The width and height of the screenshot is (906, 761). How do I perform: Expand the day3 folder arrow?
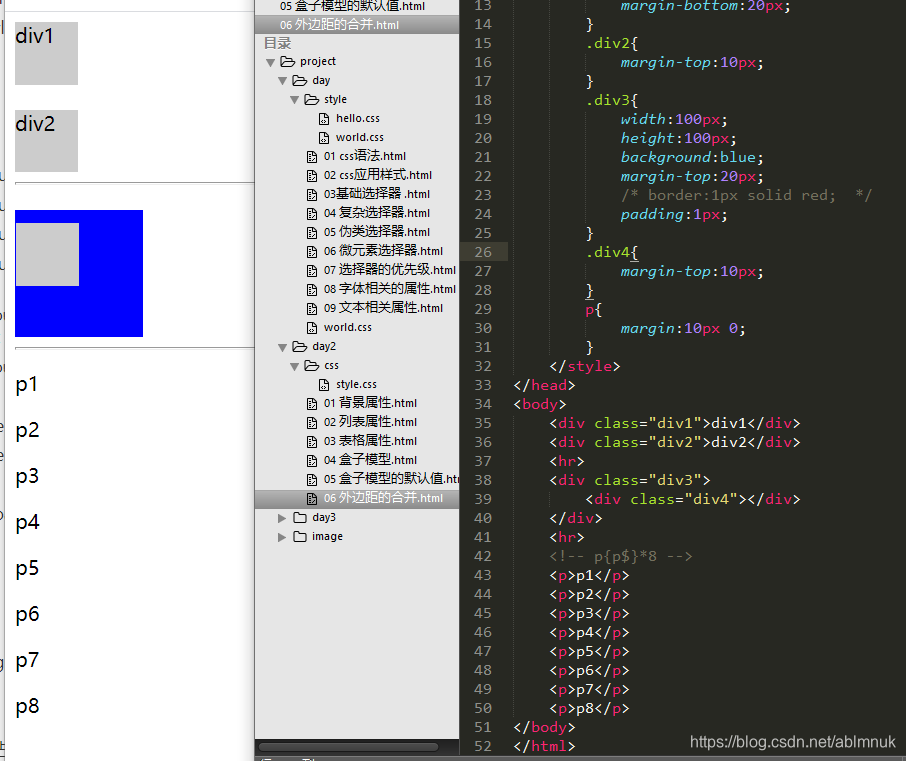point(282,518)
